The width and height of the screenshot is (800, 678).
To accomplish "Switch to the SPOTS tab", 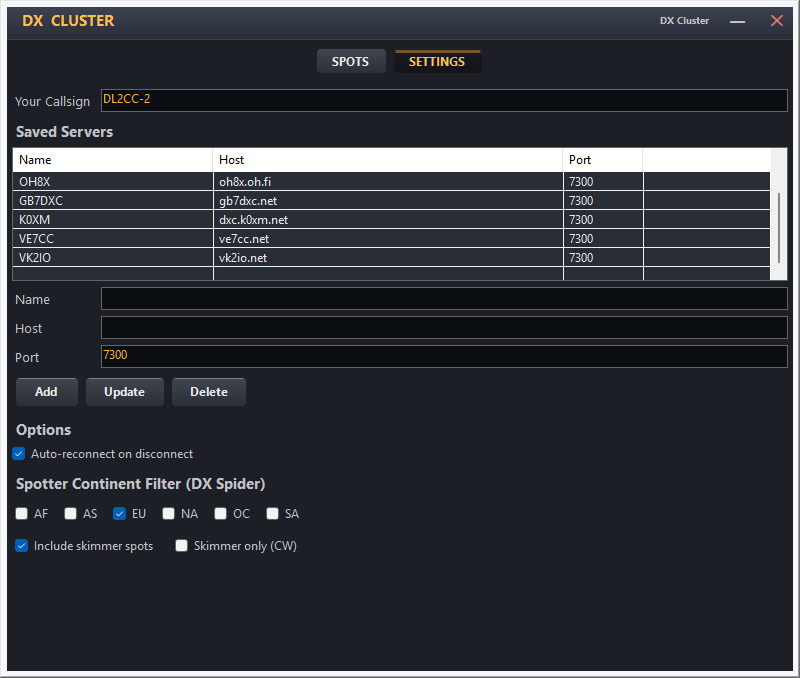I will 351,61.
